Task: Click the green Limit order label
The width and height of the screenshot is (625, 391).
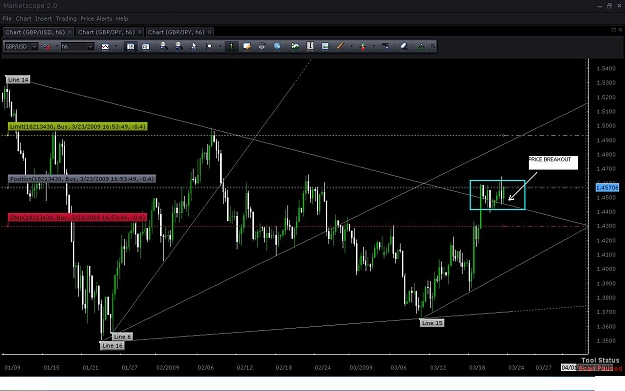Action: coord(78,127)
